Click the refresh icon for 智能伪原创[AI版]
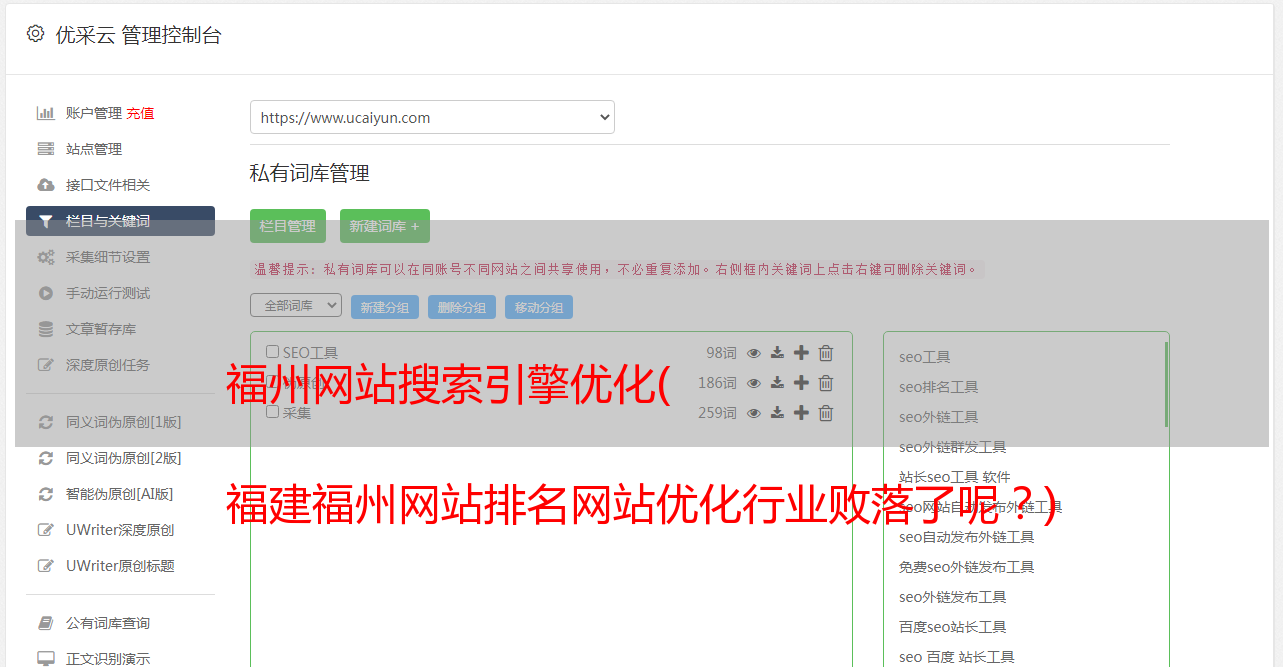This screenshot has height=667, width=1283. click(45, 494)
